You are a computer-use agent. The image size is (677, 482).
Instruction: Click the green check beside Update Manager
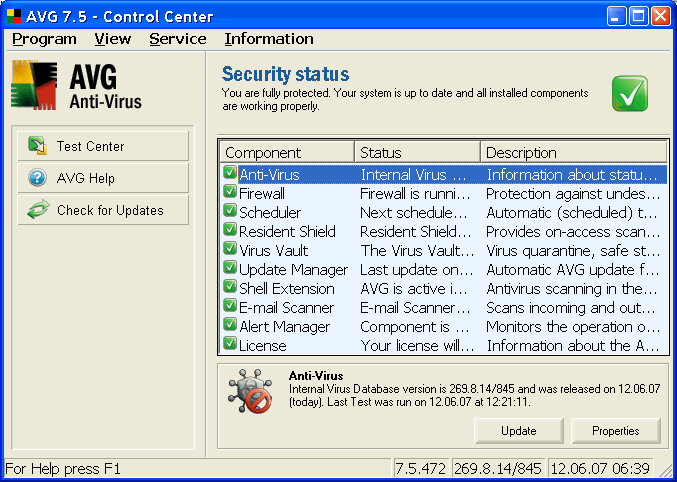tap(230, 268)
